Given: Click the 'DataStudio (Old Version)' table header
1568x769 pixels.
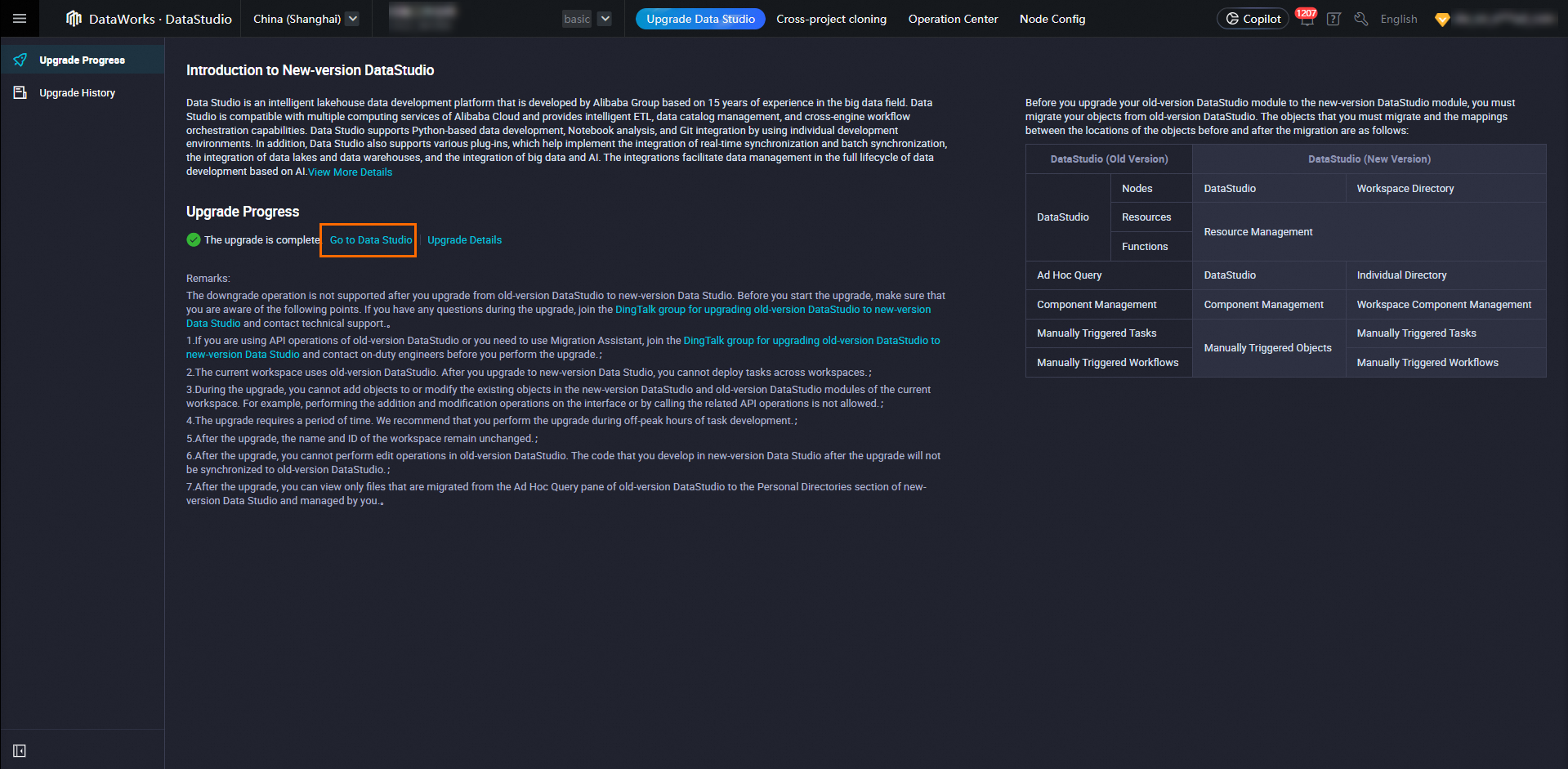Looking at the screenshot, I should (x=1109, y=159).
